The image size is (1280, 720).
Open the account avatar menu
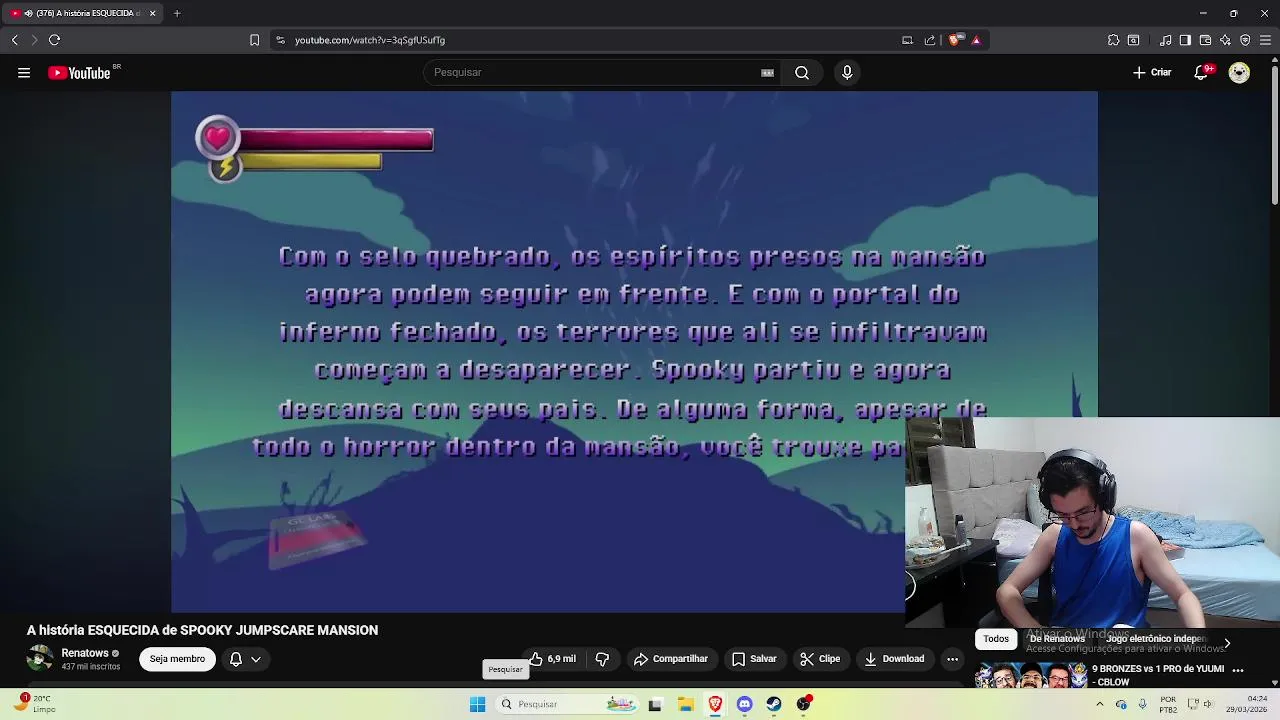click(1239, 72)
